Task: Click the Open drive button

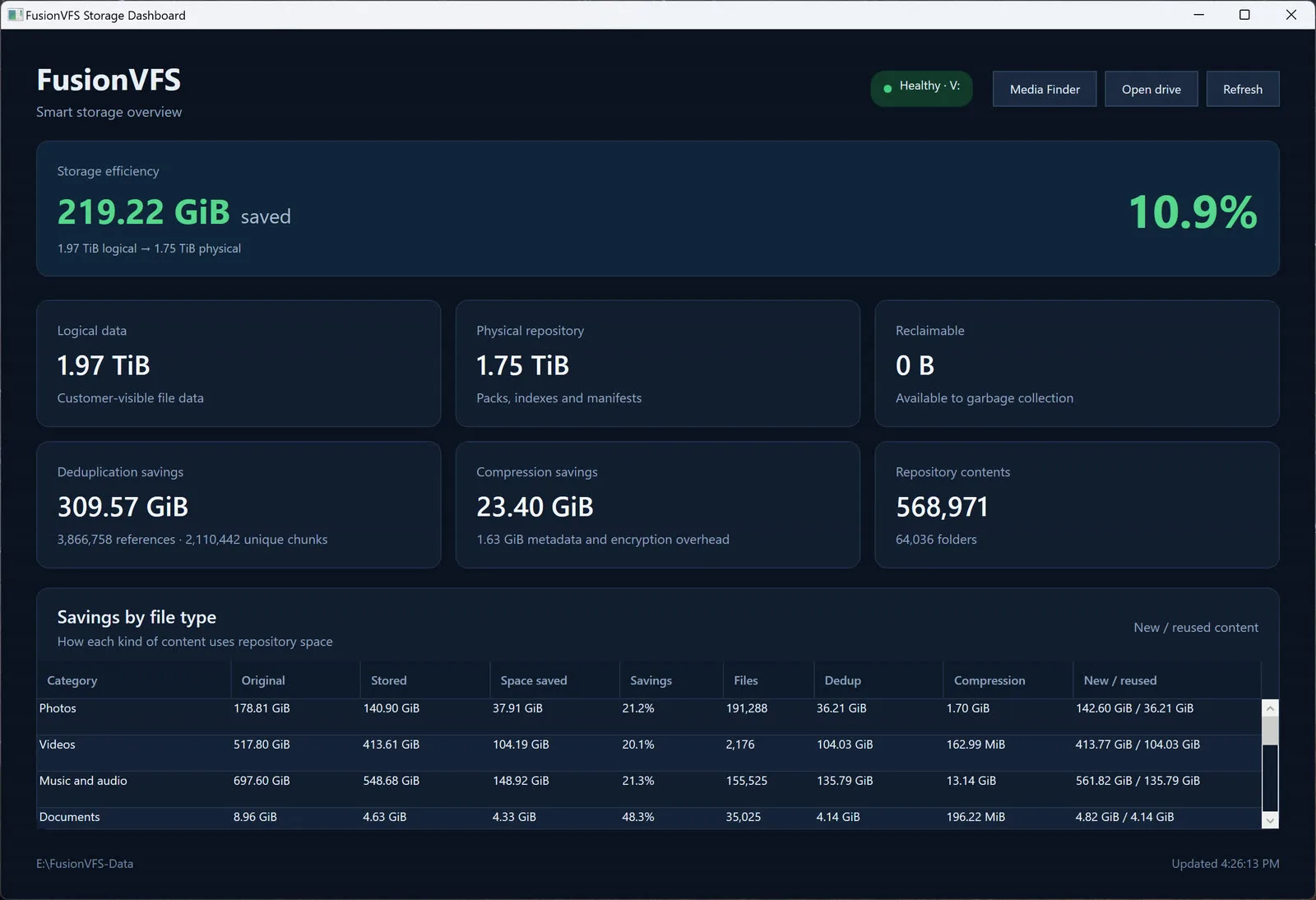Action: pyautogui.click(x=1151, y=89)
